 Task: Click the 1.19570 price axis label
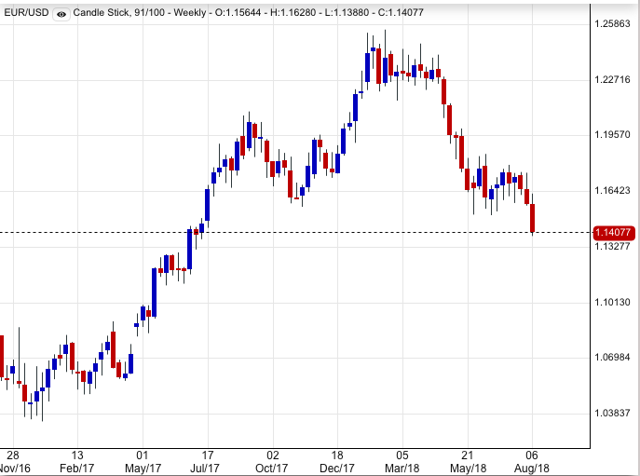point(612,135)
